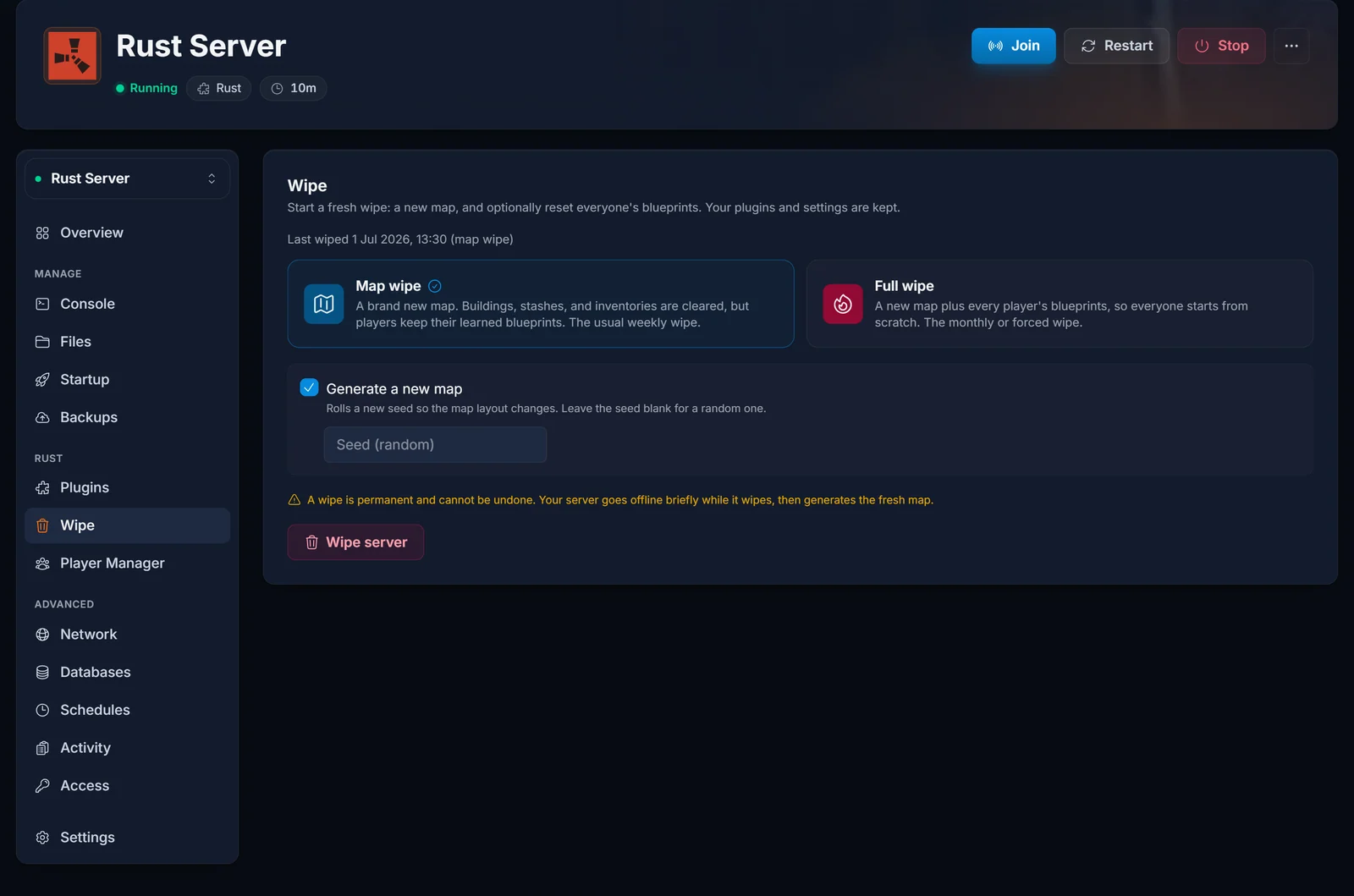Click the 'Wipe' panel heading
The height and width of the screenshot is (896, 1354).
[307, 185]
